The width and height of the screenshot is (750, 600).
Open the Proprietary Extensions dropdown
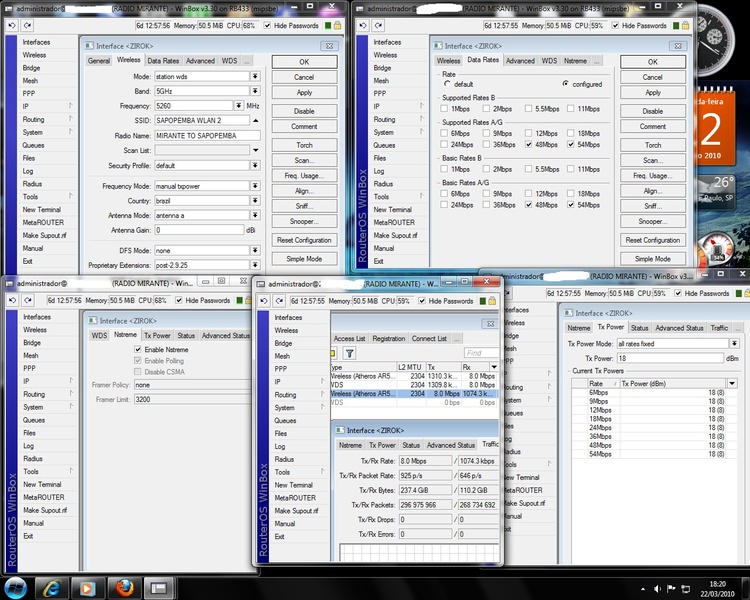click(255, 265)
